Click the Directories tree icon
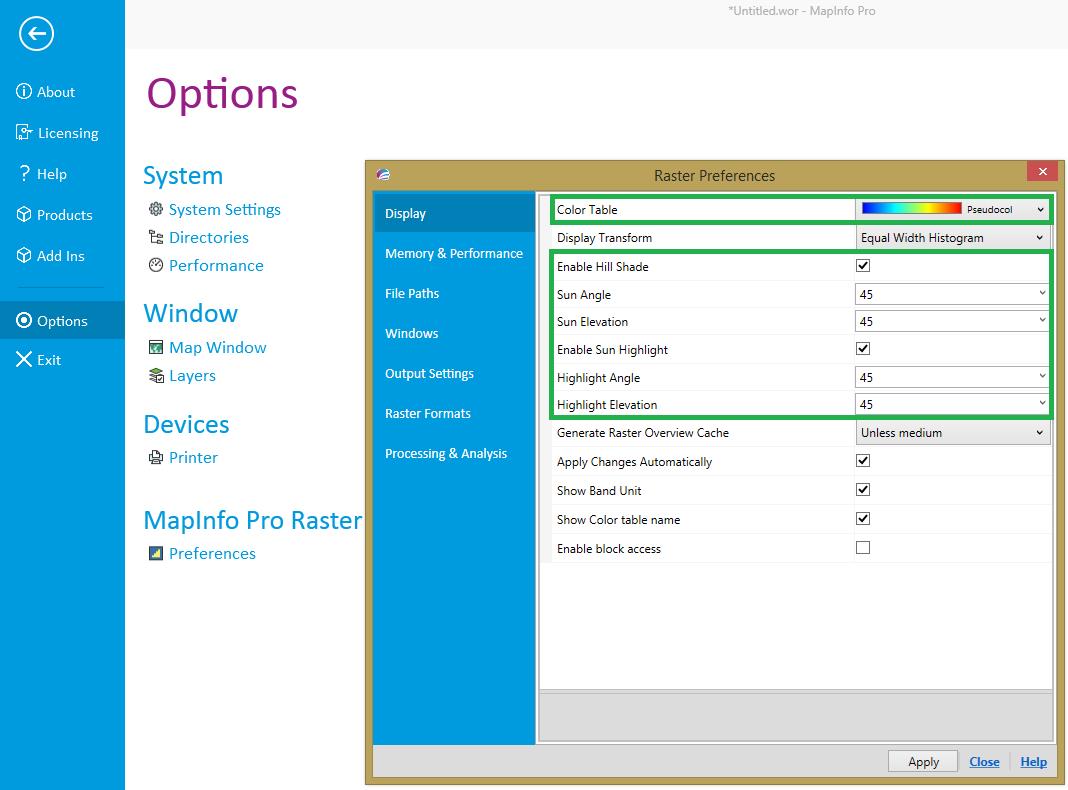 point(156,237)
